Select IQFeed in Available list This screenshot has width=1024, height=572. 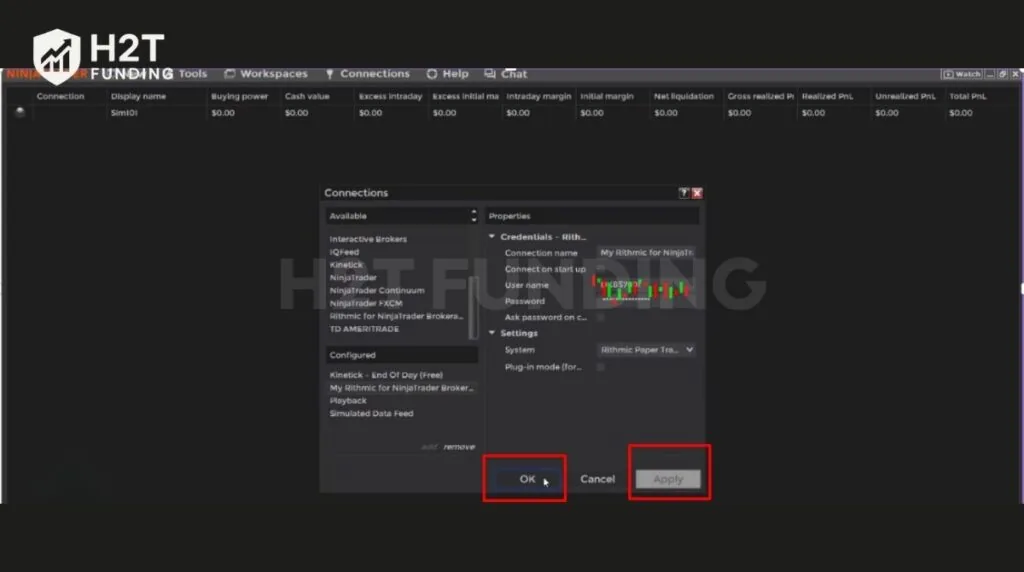coord(344,252)
